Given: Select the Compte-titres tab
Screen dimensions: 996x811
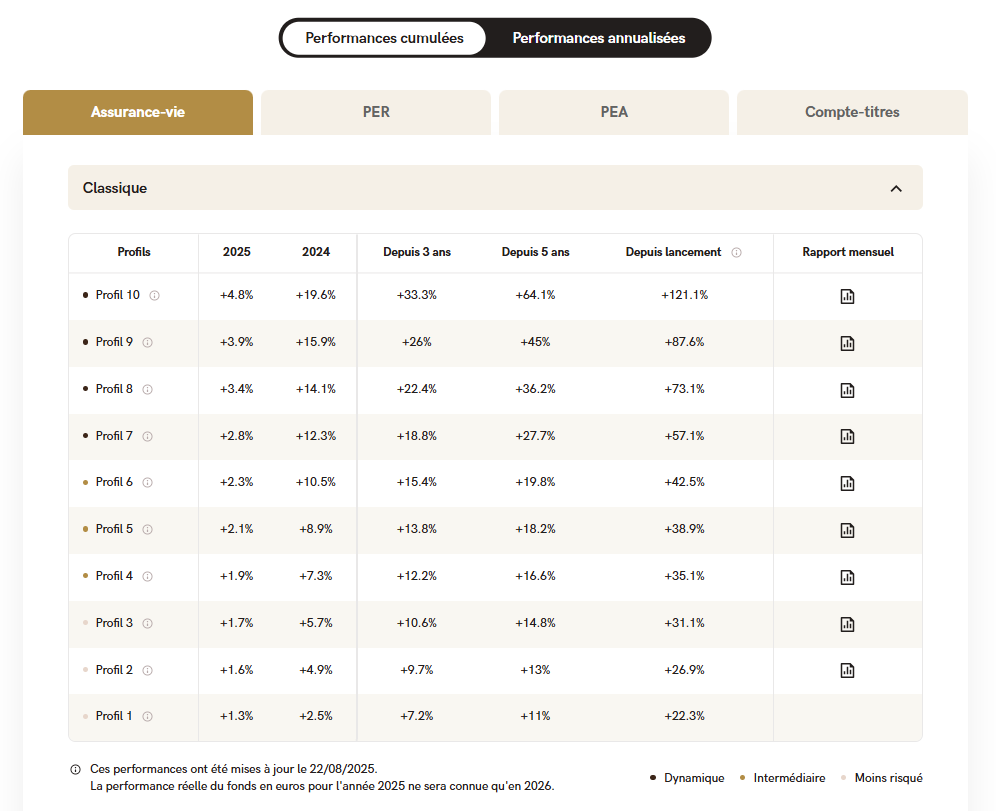Looking at the screenshot, I should [x=852, y=112].
